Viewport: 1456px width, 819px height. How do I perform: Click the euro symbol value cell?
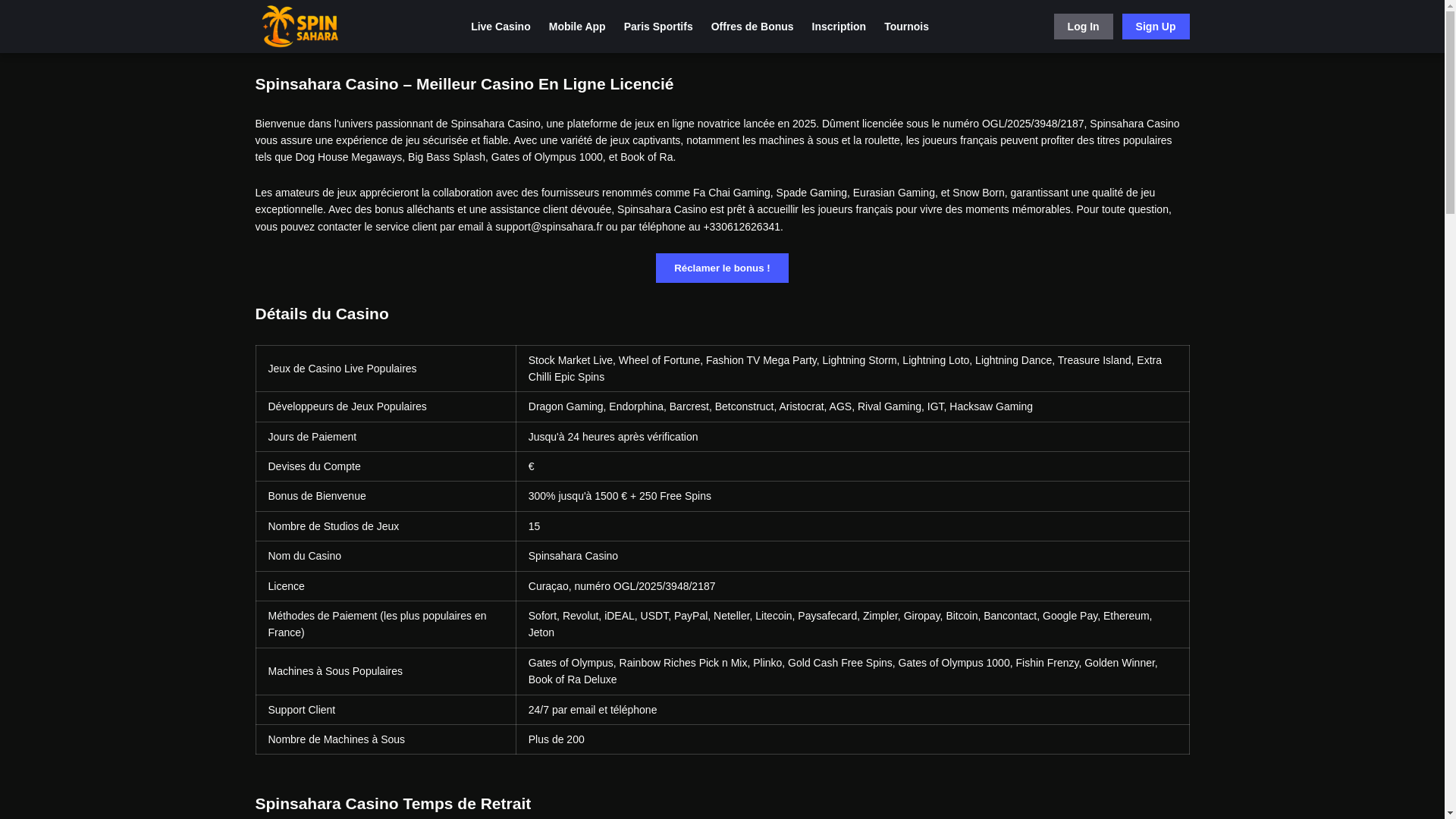point(852,466)
